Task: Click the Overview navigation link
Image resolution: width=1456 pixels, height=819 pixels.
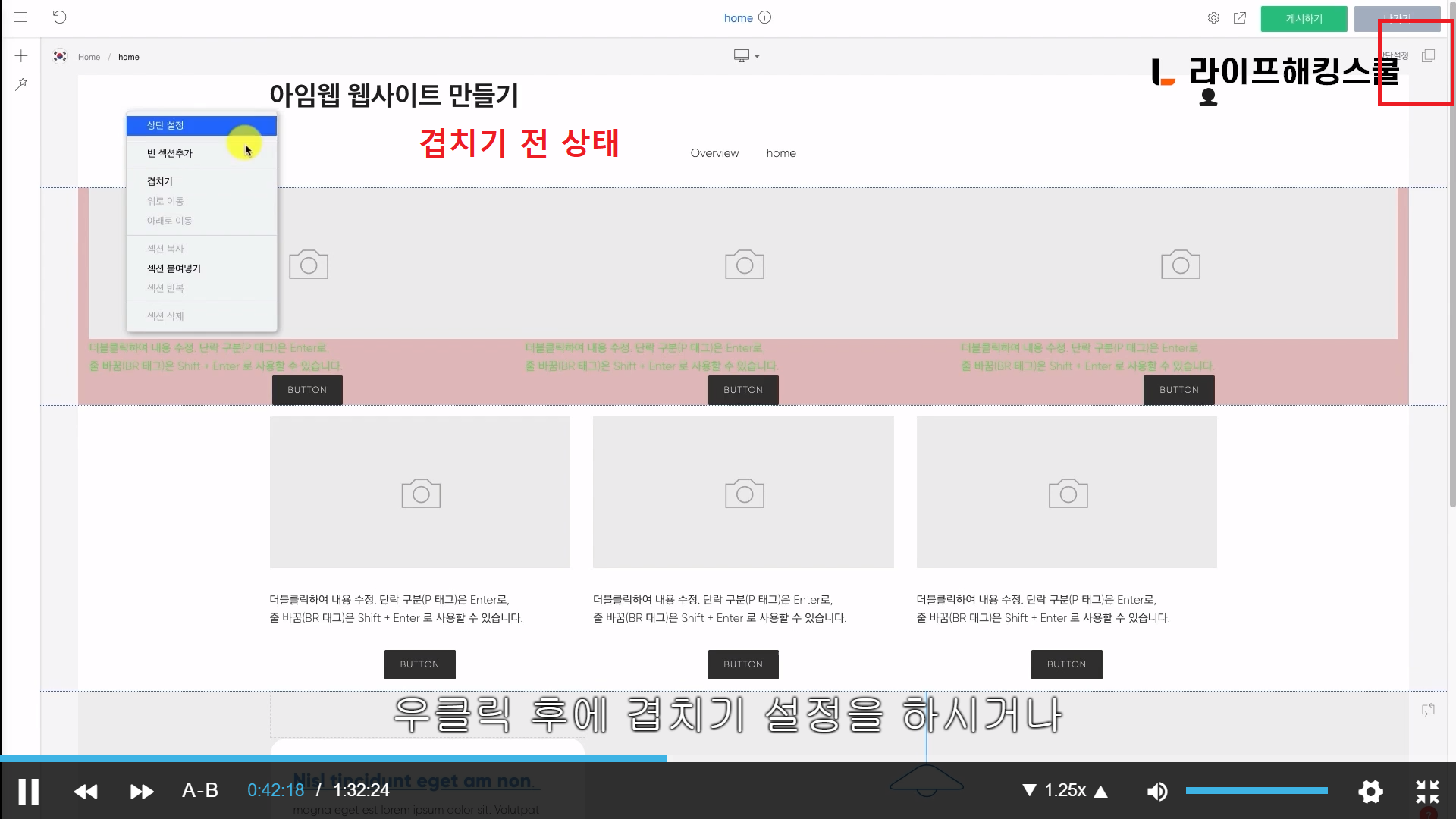Action: (714, 153)
